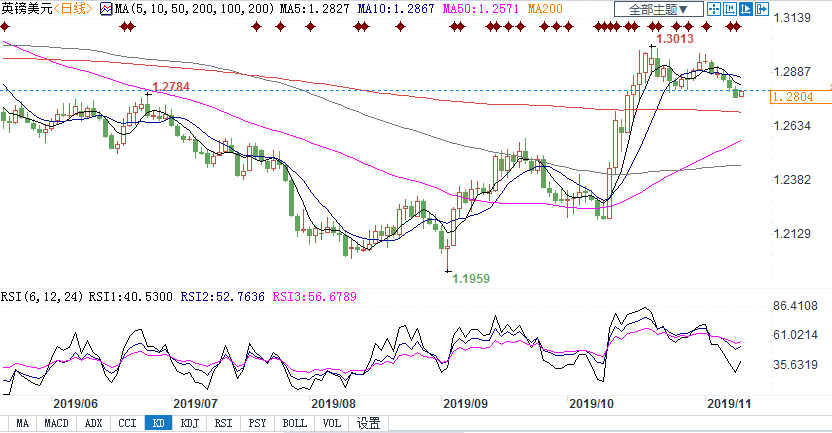The height and width of the screenshot is (433, 832).
Task: Switch to the CCI indicator tab
Action: tap(126, 424)
